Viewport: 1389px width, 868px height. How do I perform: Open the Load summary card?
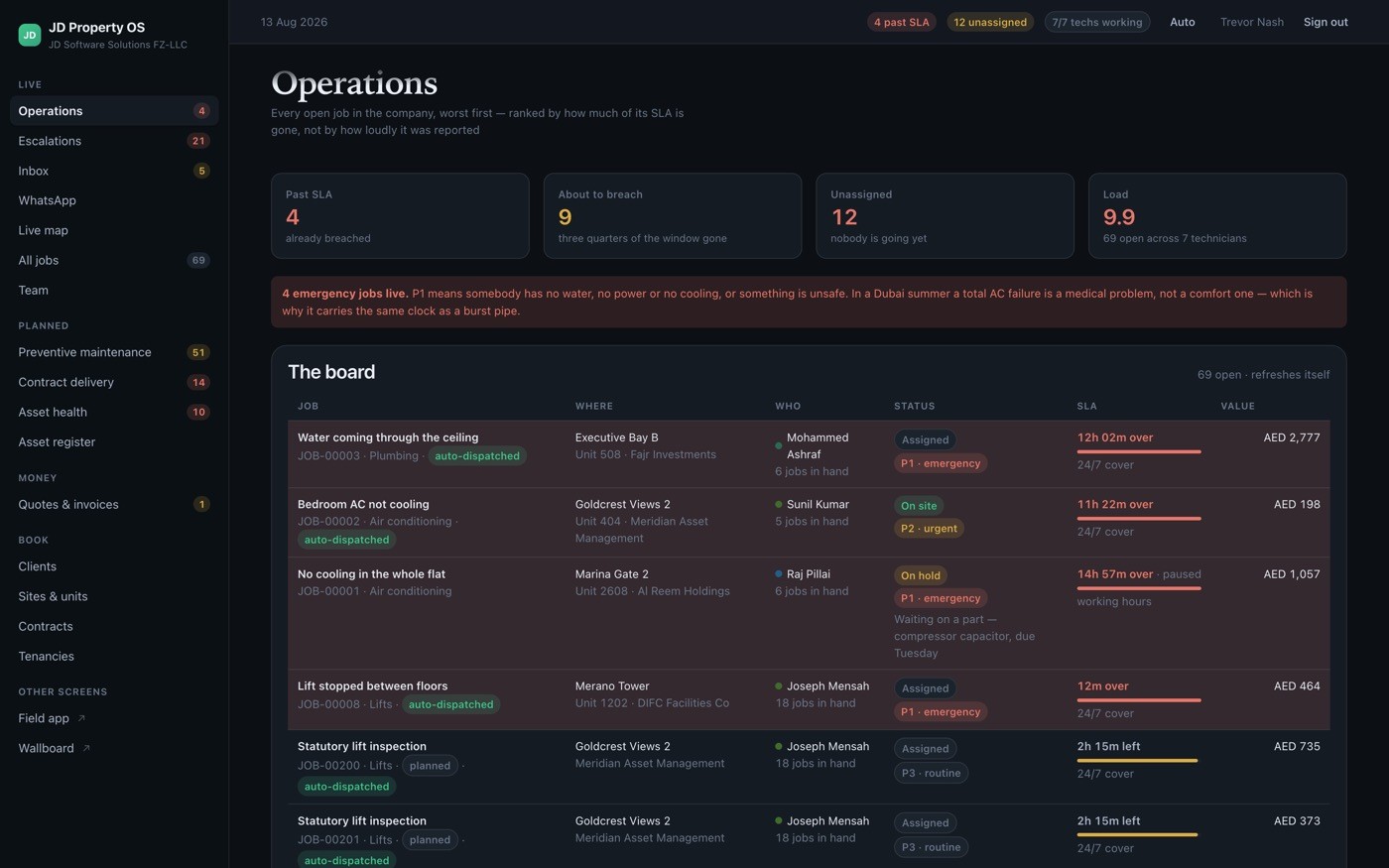[1217, 216]
